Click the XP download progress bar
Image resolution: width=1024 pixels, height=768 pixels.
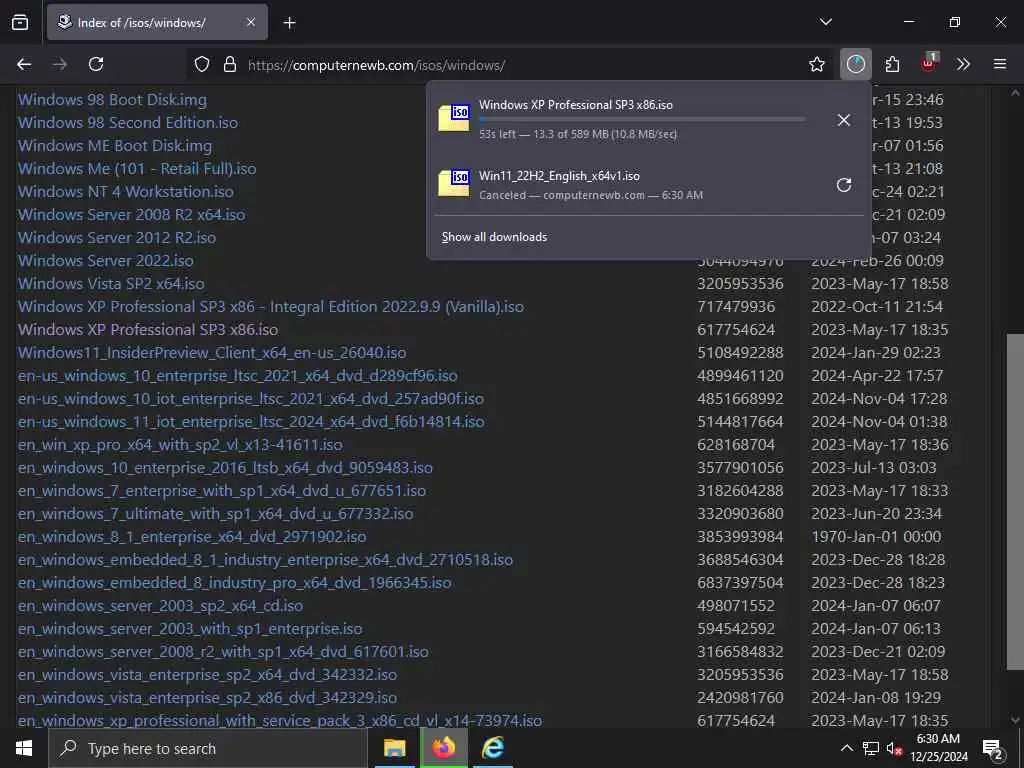click(642, 120)
